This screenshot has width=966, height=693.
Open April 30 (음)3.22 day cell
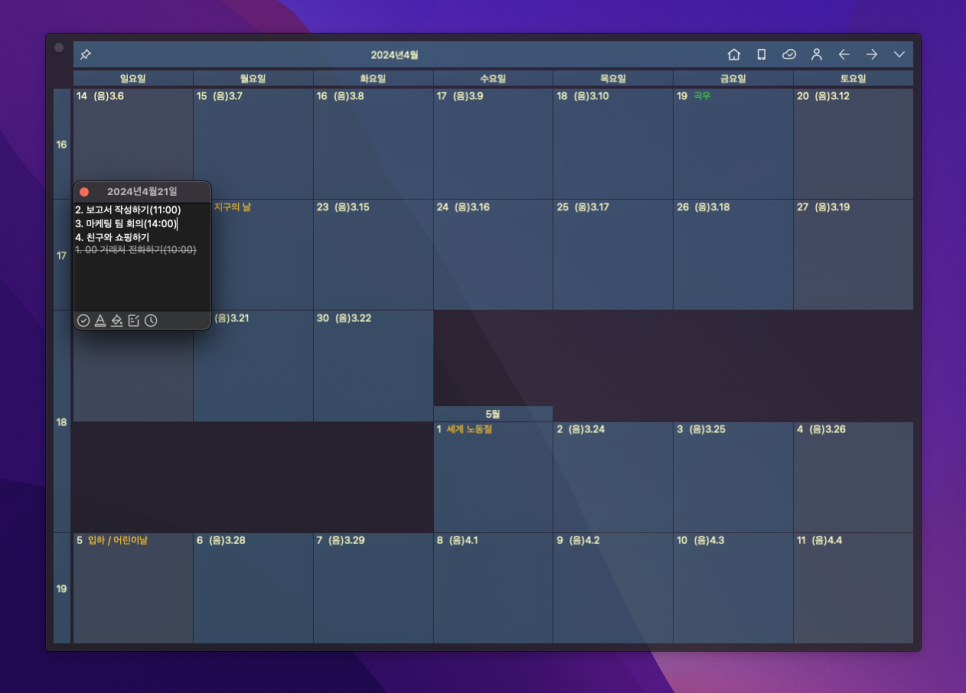click(x=373, y=366)
